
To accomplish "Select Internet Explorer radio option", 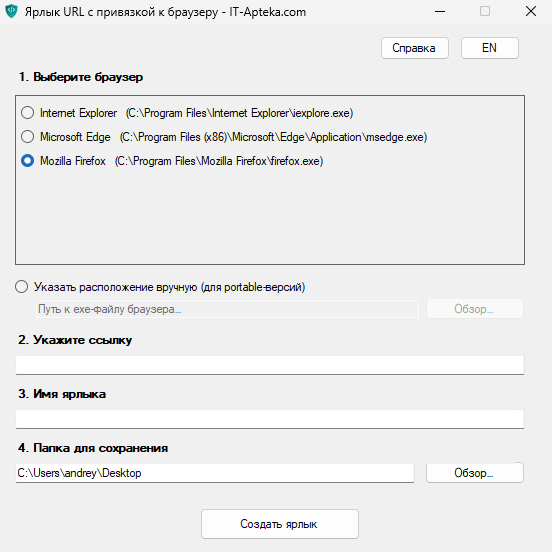I will [27, 113].
